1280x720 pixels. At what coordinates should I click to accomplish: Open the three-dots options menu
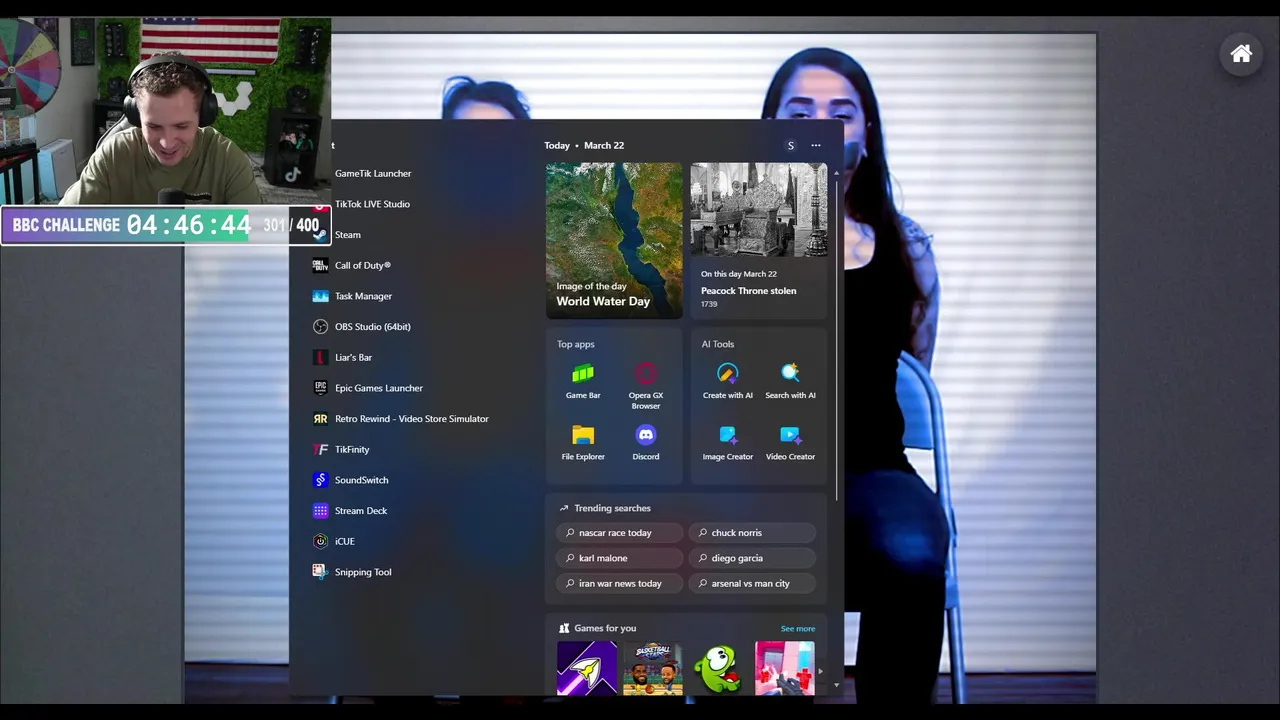click(x=816, y=146)
